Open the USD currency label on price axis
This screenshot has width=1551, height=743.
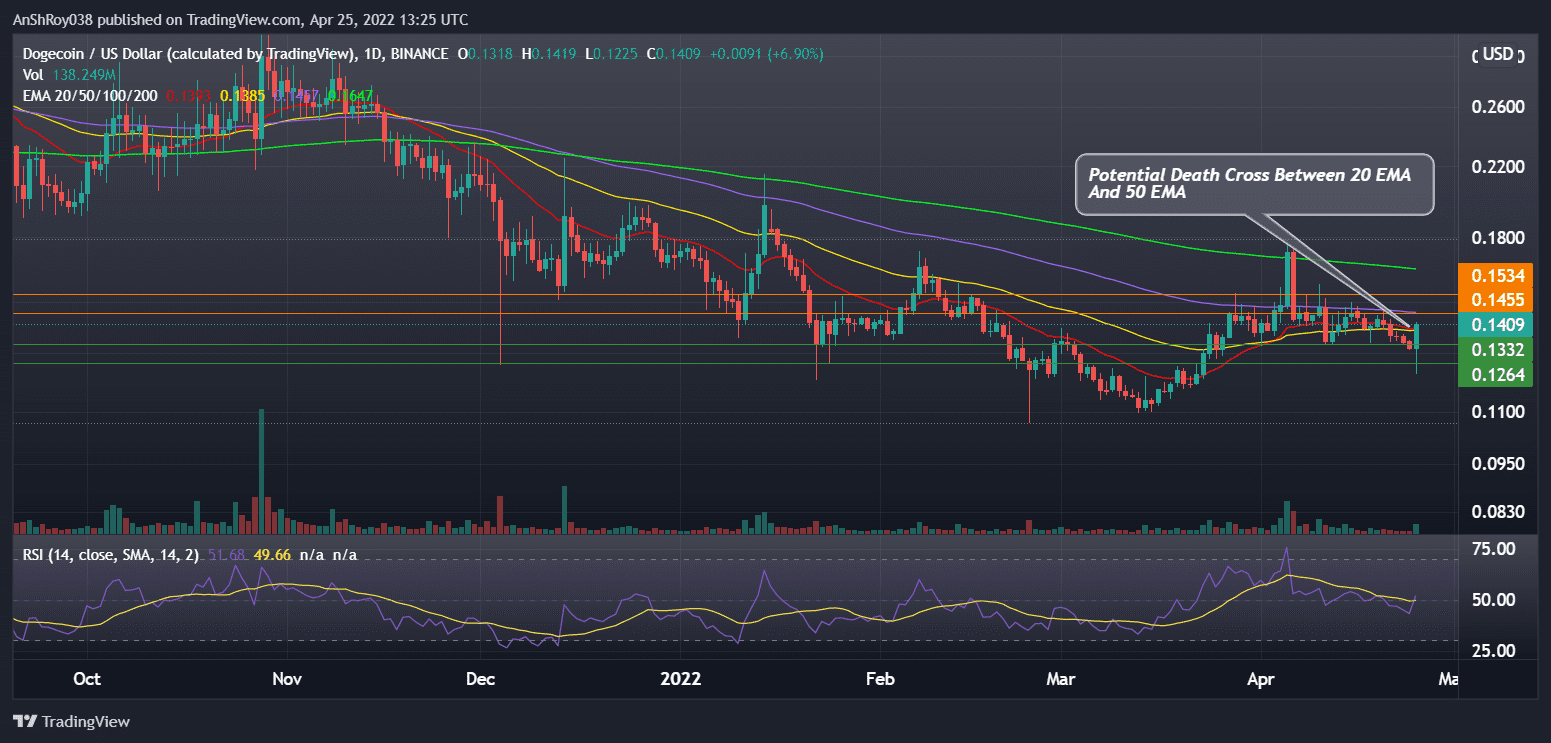(1498, 55)
